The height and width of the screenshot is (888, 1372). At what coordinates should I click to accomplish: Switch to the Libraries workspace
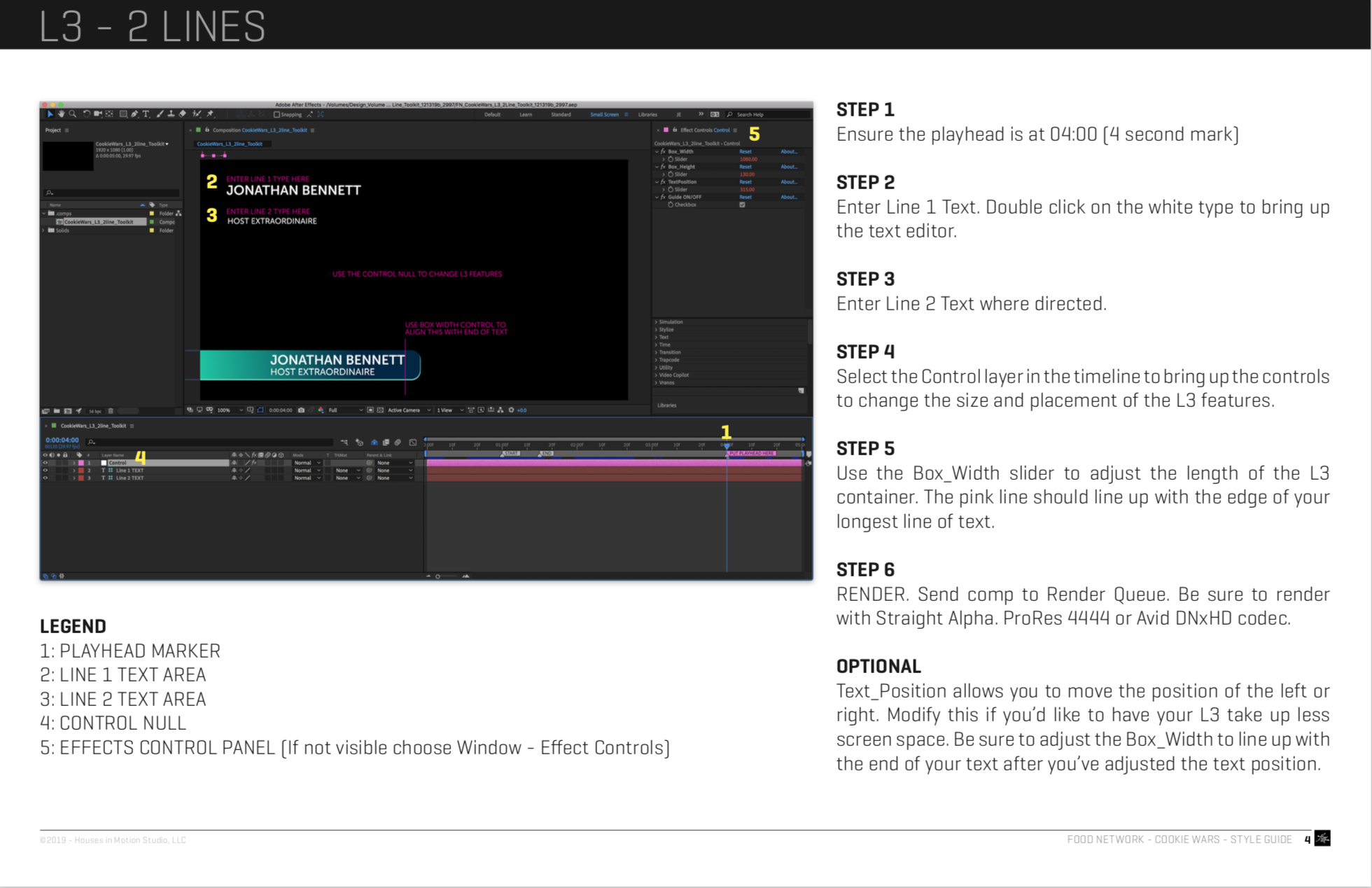pyautogui.click(x=647, y=114)
